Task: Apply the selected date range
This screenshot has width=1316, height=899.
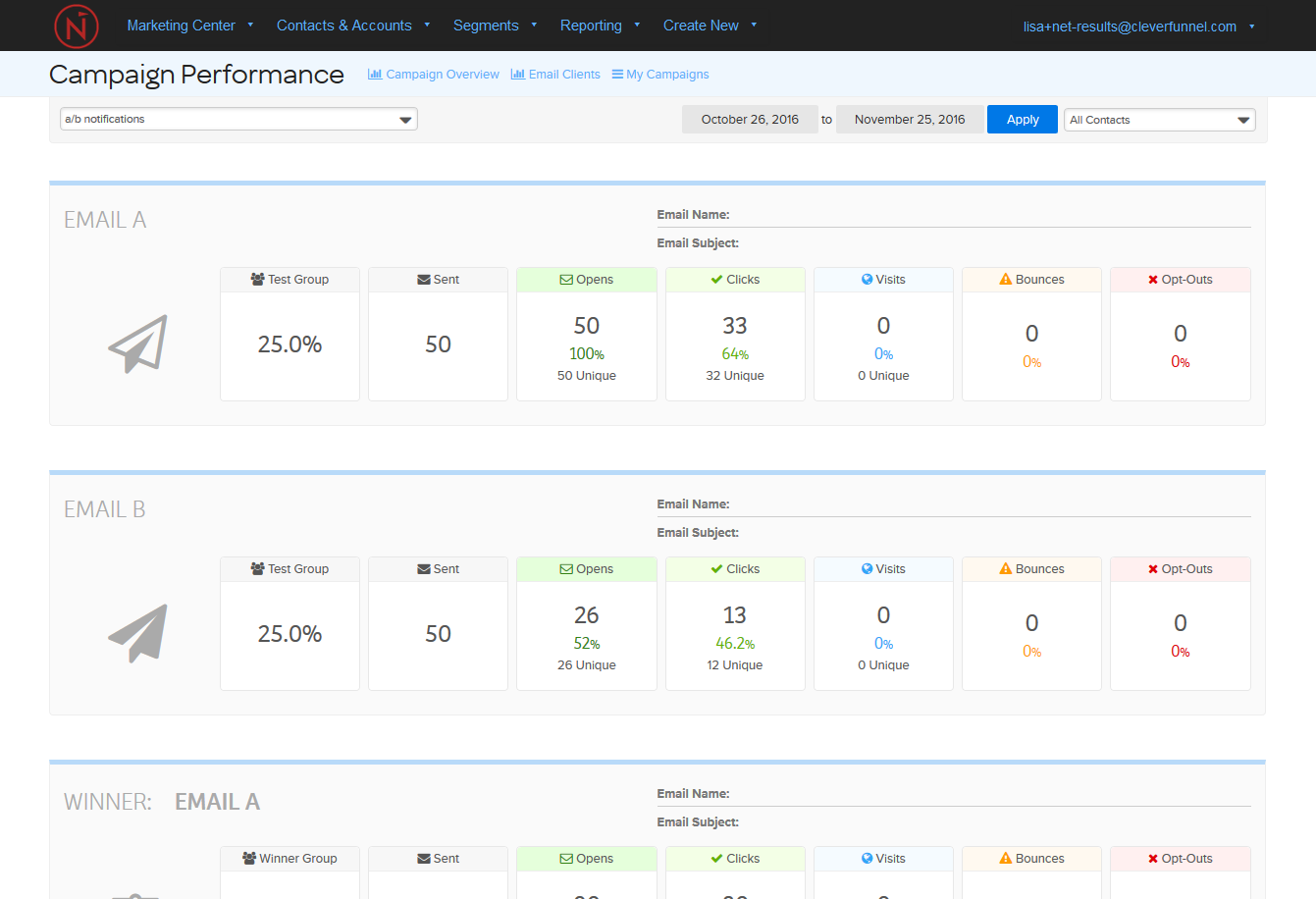Action: tap(1023, 120)
